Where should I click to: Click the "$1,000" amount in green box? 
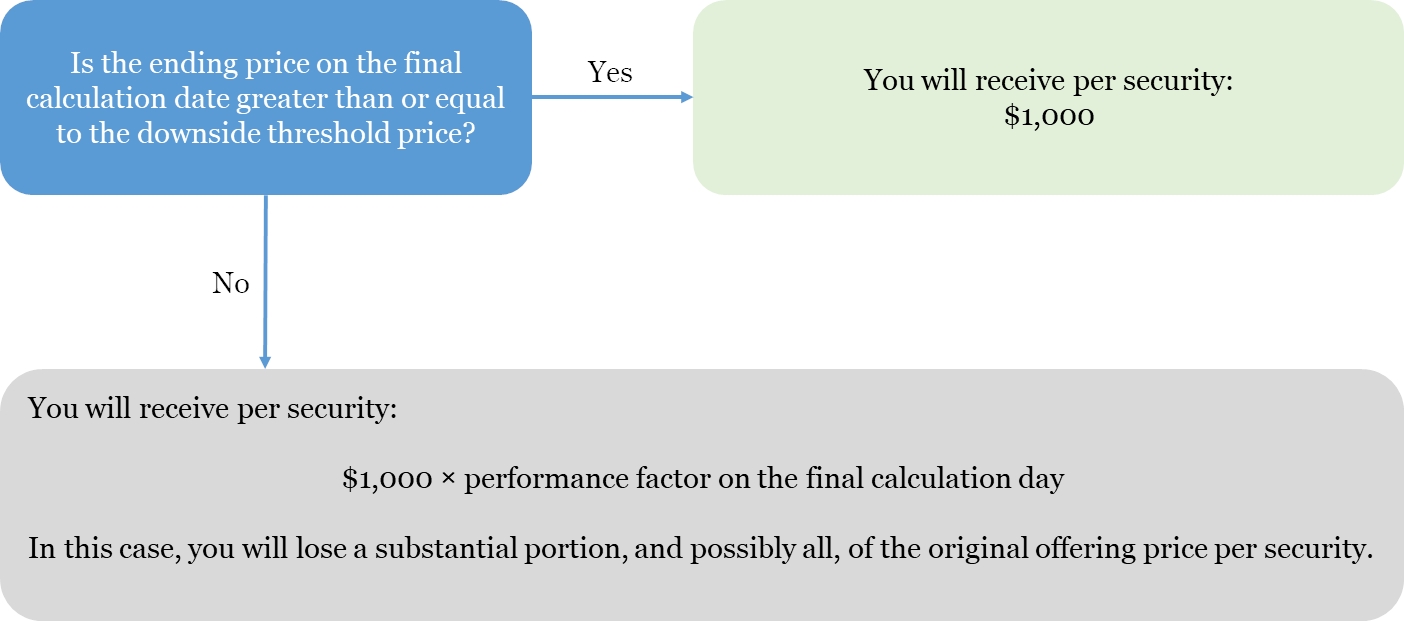click(1048, 116)
